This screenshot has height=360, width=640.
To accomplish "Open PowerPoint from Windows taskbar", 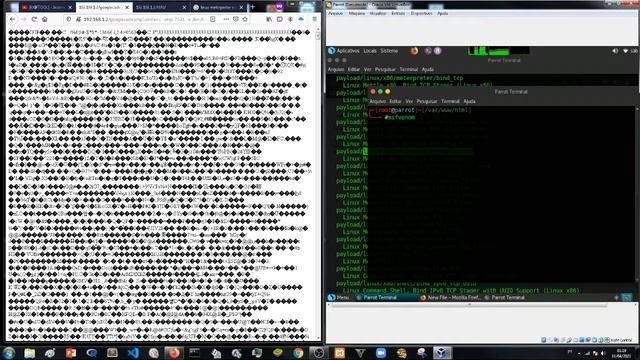I will (71, 353).
